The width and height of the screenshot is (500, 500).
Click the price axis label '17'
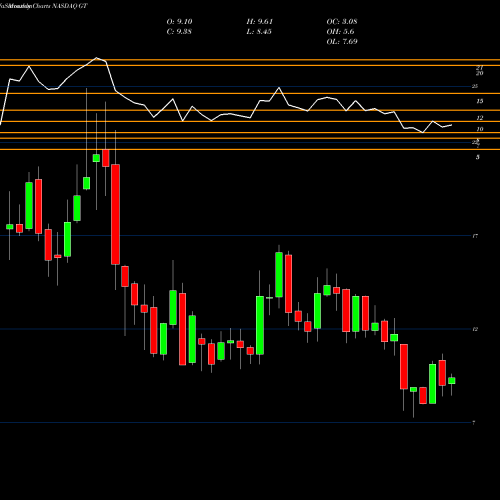click(475, 236)
